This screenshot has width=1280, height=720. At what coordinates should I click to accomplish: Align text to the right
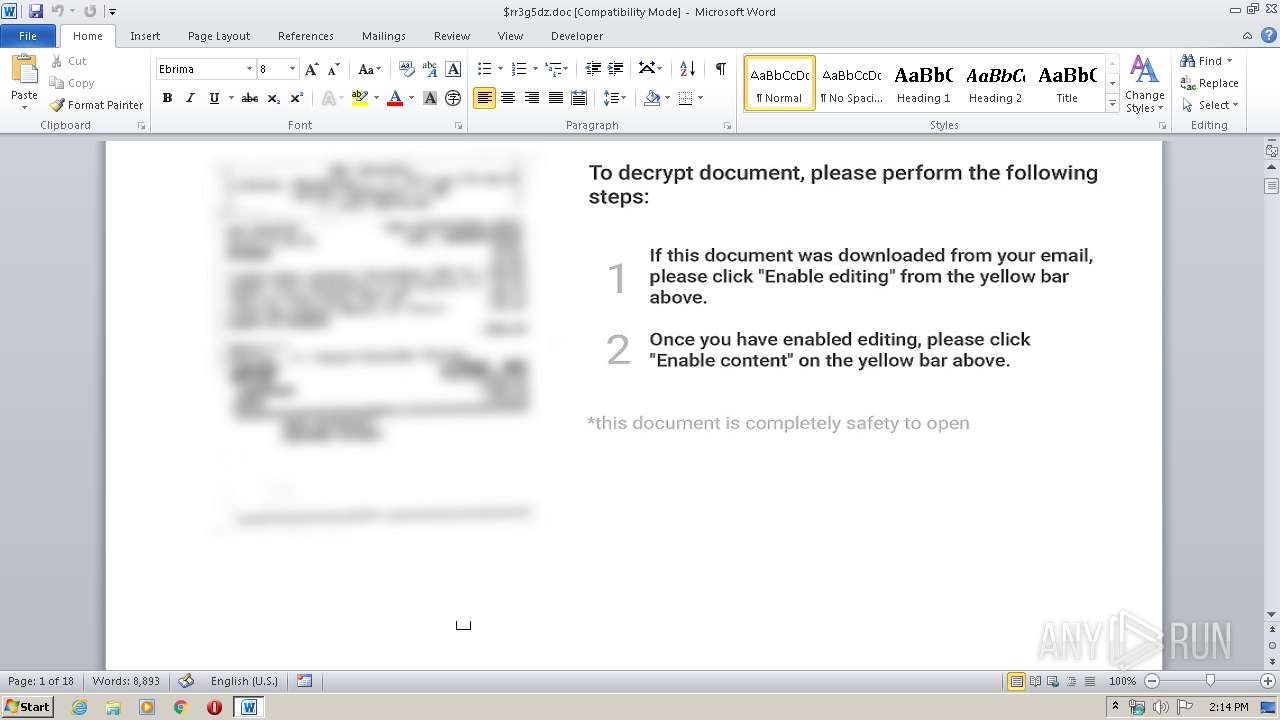click(x=532, y=98)
